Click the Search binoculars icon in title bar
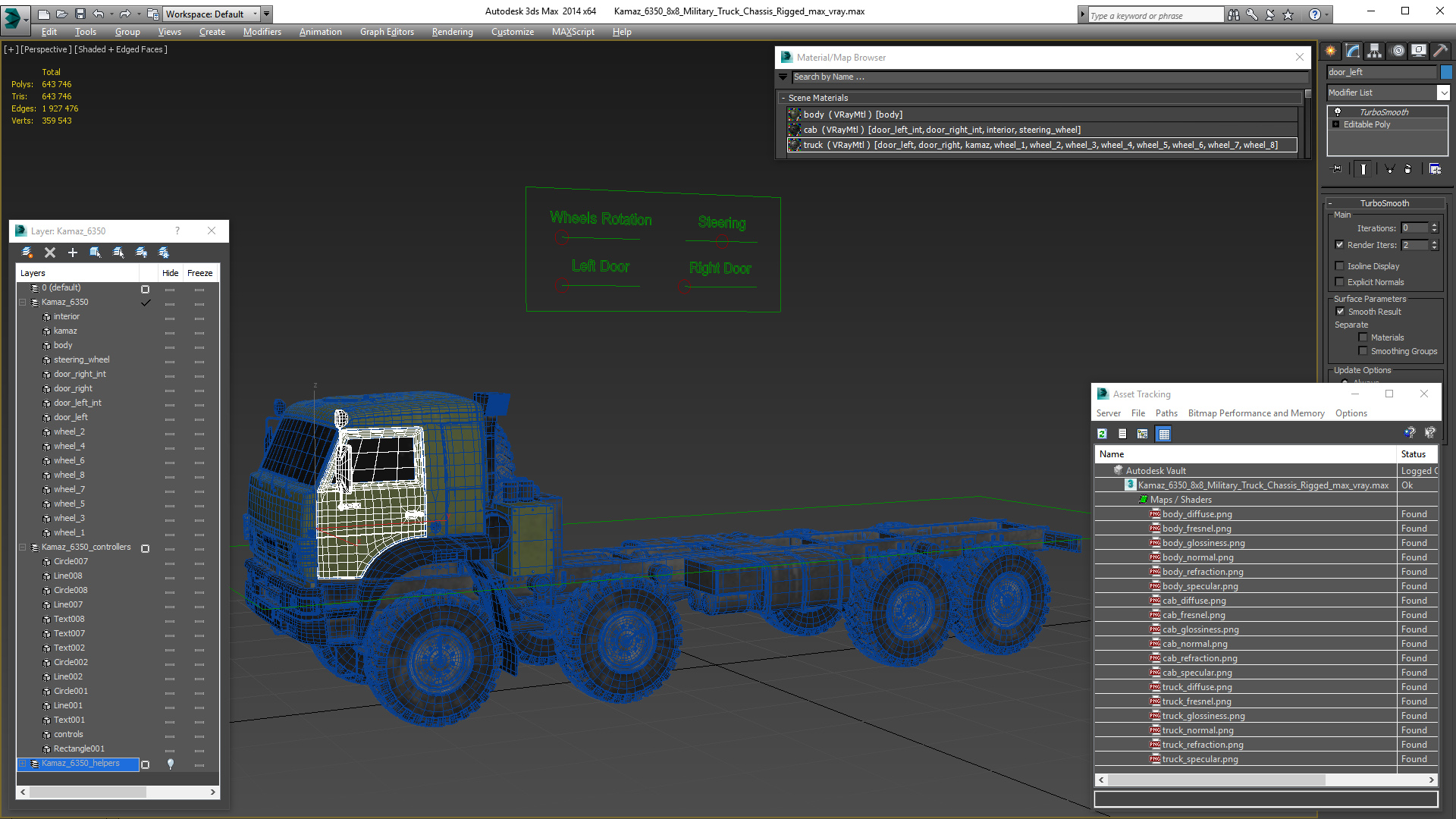 pyautogui.click(x=1234, y=14)
